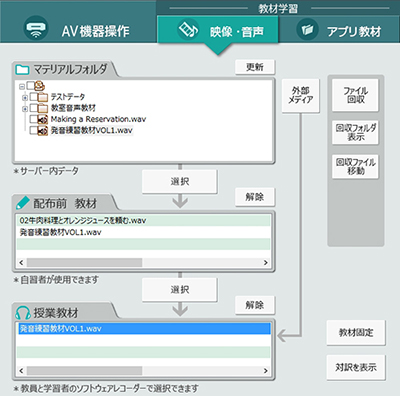This screenshot has width=400, height=396.
Task: Click the AV equipment wireless device icon
Action: [36, 28]
